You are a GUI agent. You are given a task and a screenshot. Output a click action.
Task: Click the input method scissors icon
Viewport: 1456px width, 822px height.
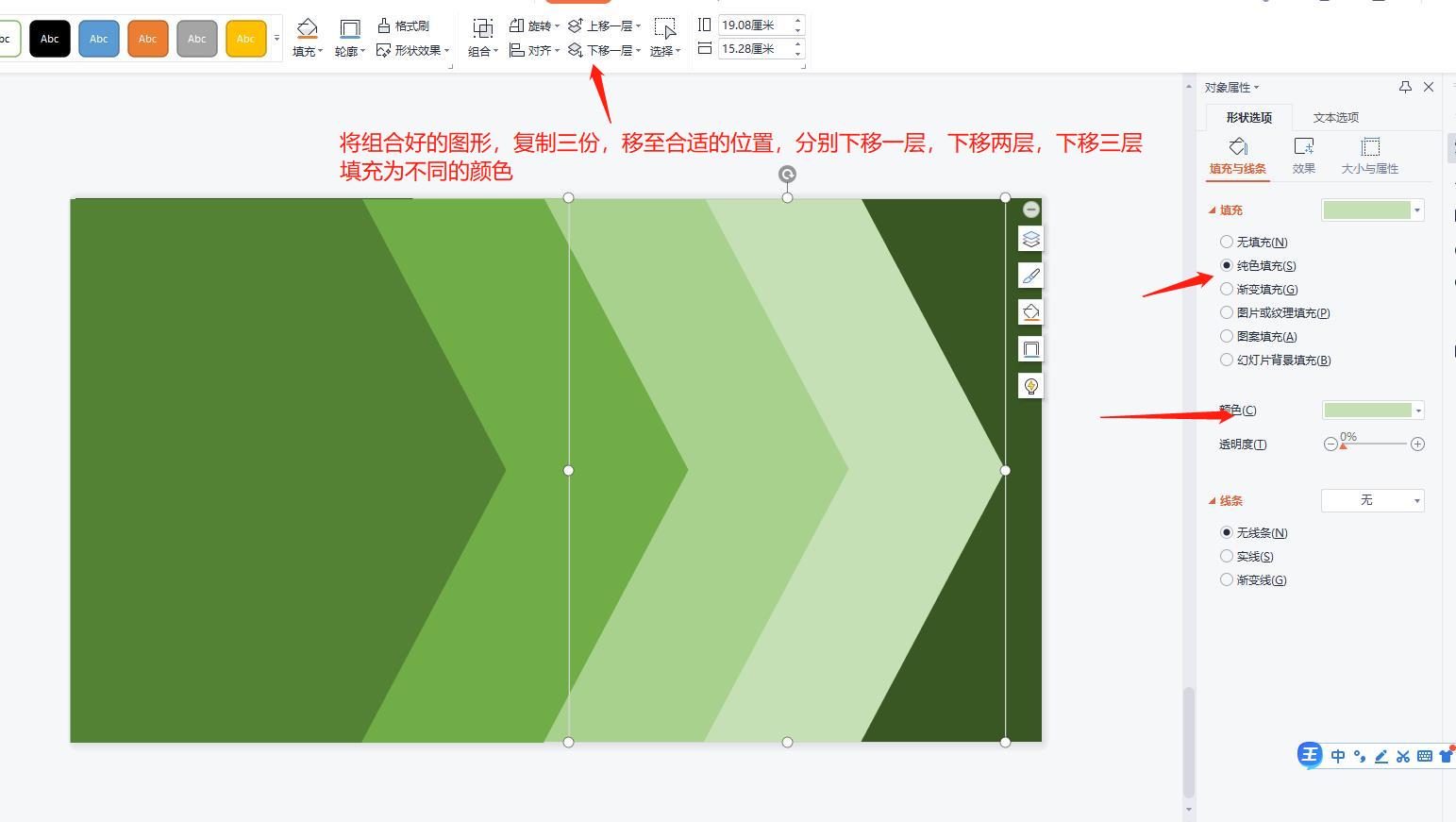click(1403, 756)
